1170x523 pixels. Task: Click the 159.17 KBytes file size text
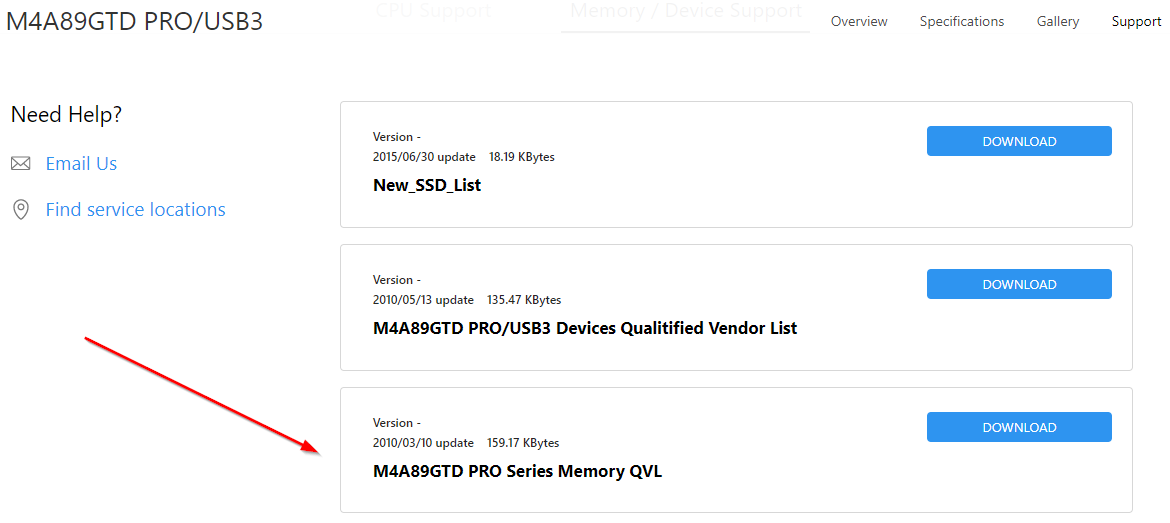point(523,443)
